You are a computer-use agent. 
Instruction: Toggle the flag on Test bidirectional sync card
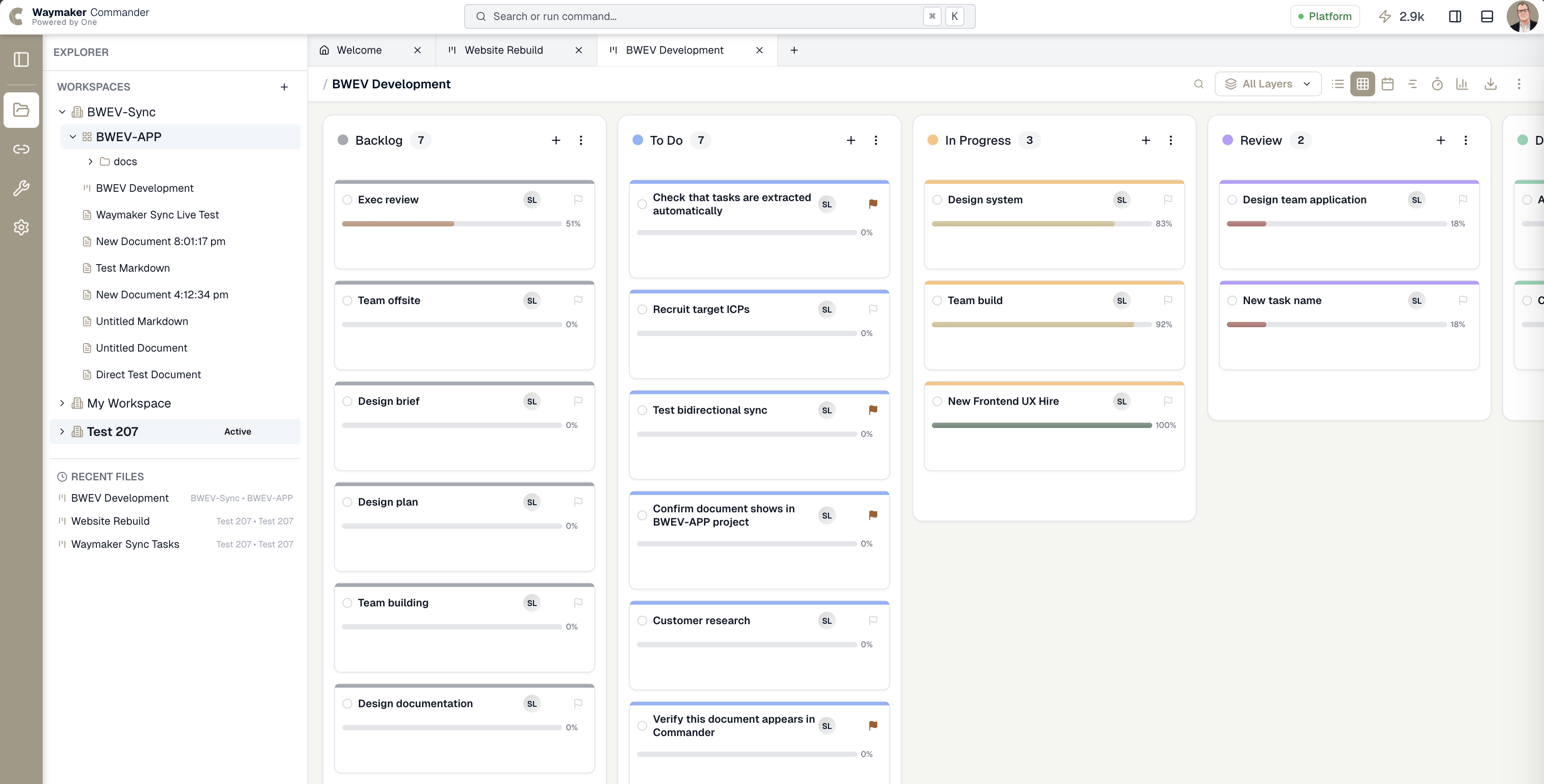pos(873,410)
